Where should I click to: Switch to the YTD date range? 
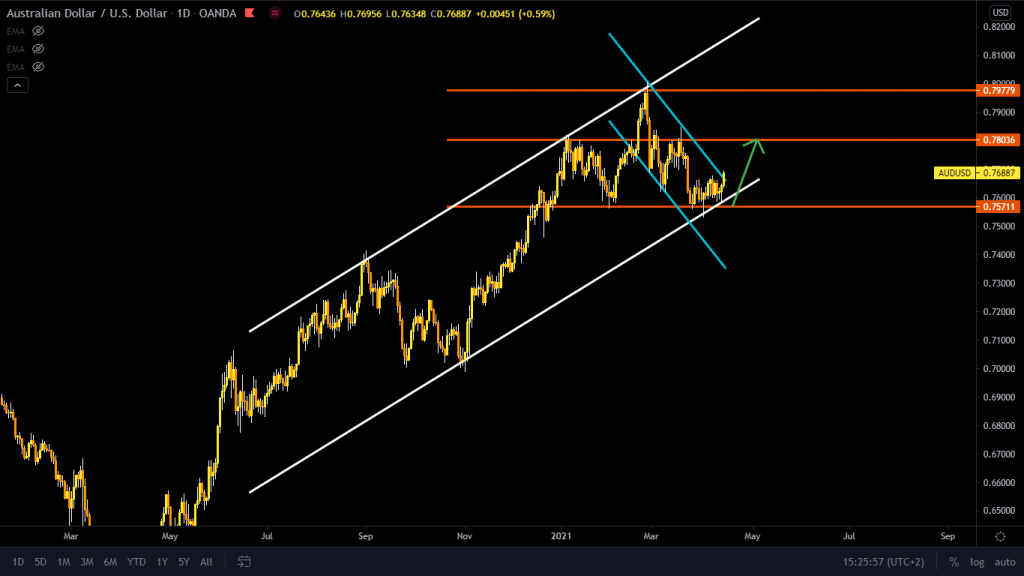coord(136,562)
